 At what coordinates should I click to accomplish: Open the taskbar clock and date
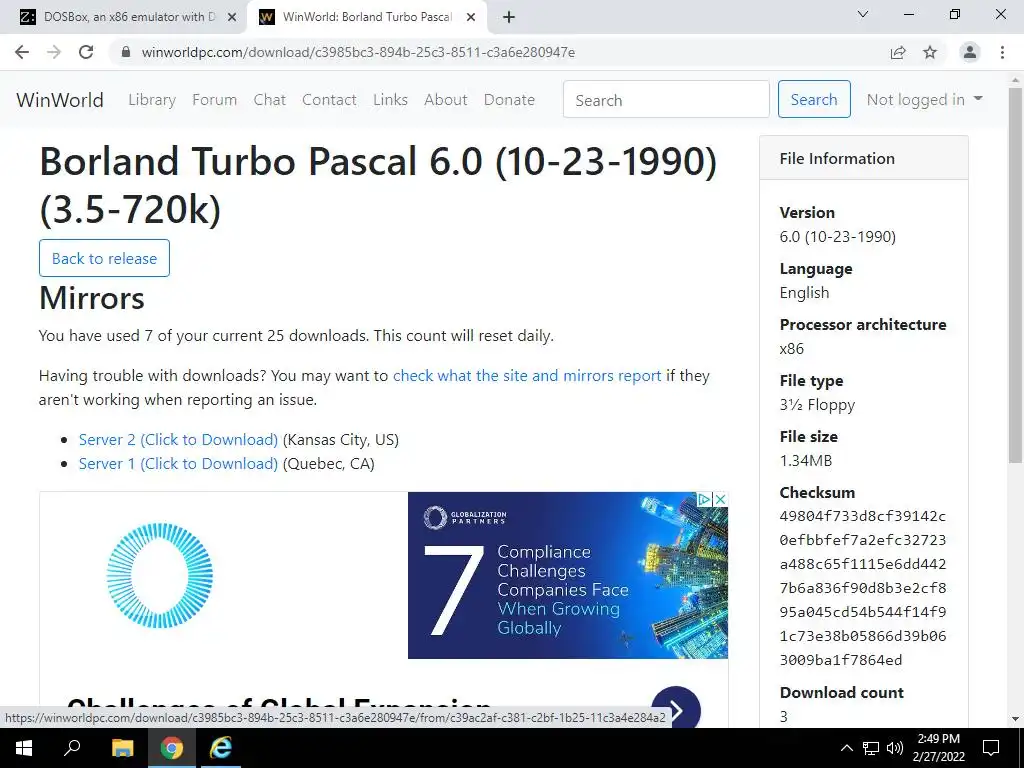point(938,748)
